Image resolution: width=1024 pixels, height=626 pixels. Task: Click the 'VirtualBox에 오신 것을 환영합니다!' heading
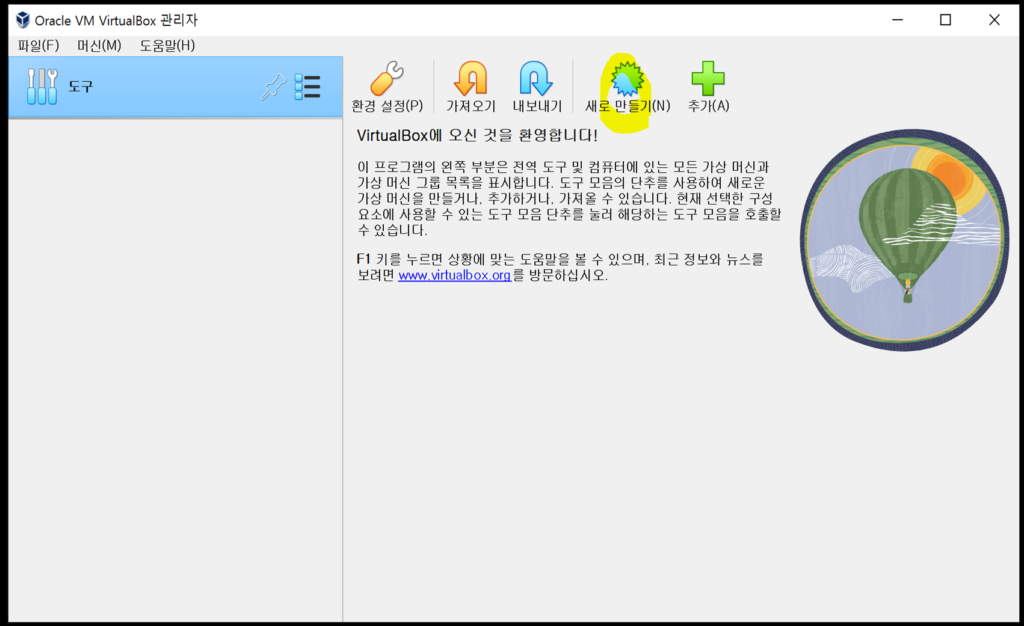(x=477, y=136)
